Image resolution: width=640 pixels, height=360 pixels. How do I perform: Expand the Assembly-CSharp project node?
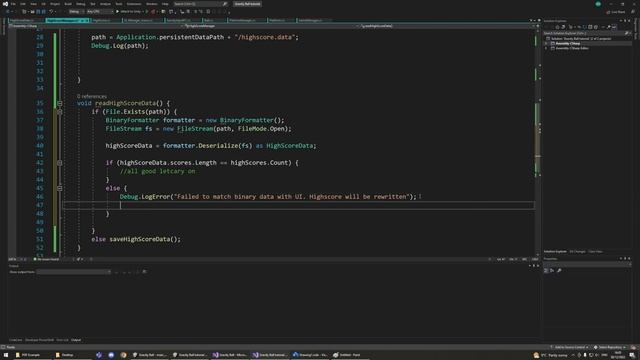point(546,43)
